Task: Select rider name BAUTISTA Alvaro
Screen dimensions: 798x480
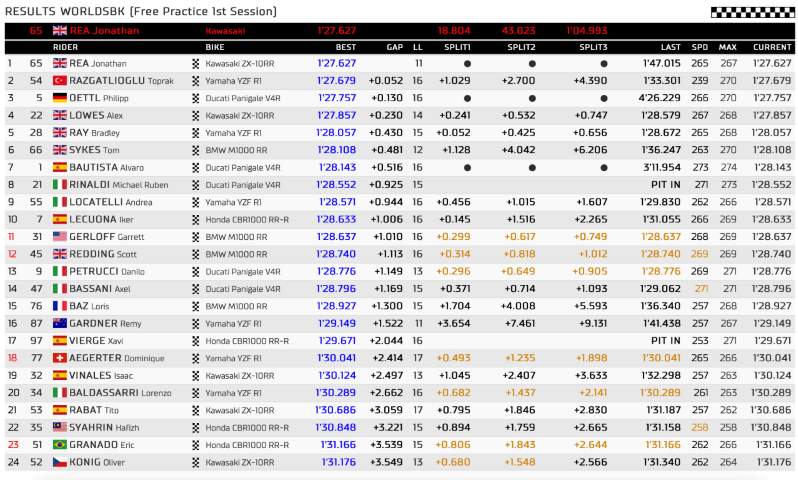Action: click(106, 167)
